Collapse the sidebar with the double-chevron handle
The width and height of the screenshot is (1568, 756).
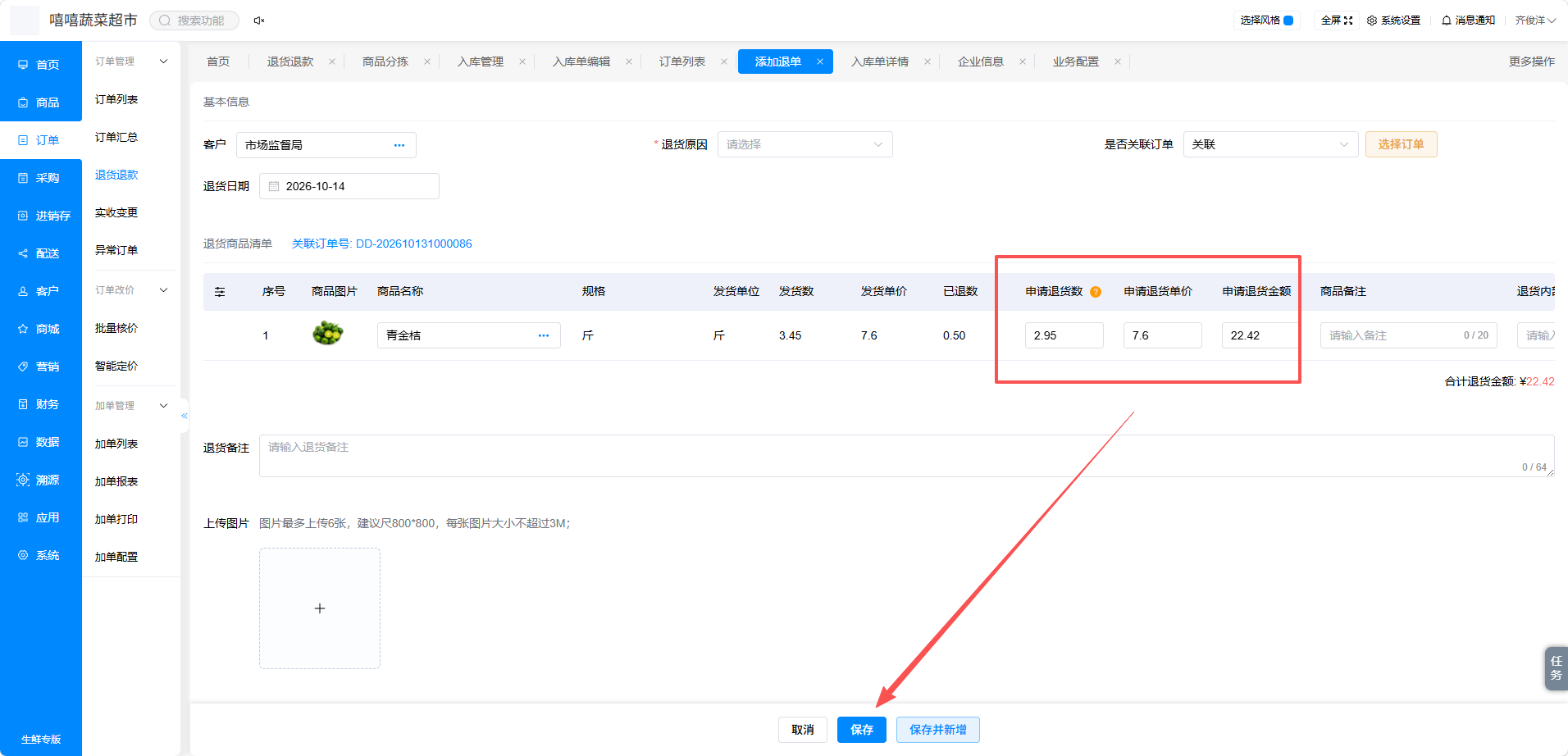[185, 416]
